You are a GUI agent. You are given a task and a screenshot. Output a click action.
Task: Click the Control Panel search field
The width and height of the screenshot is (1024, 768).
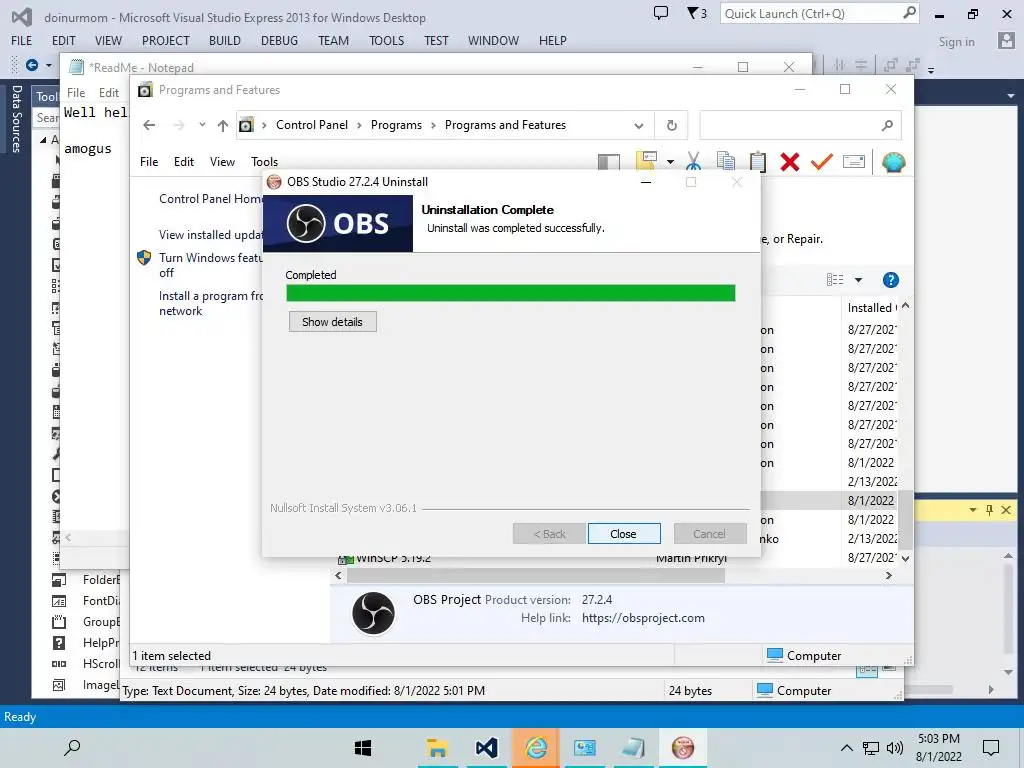point(800,125)
